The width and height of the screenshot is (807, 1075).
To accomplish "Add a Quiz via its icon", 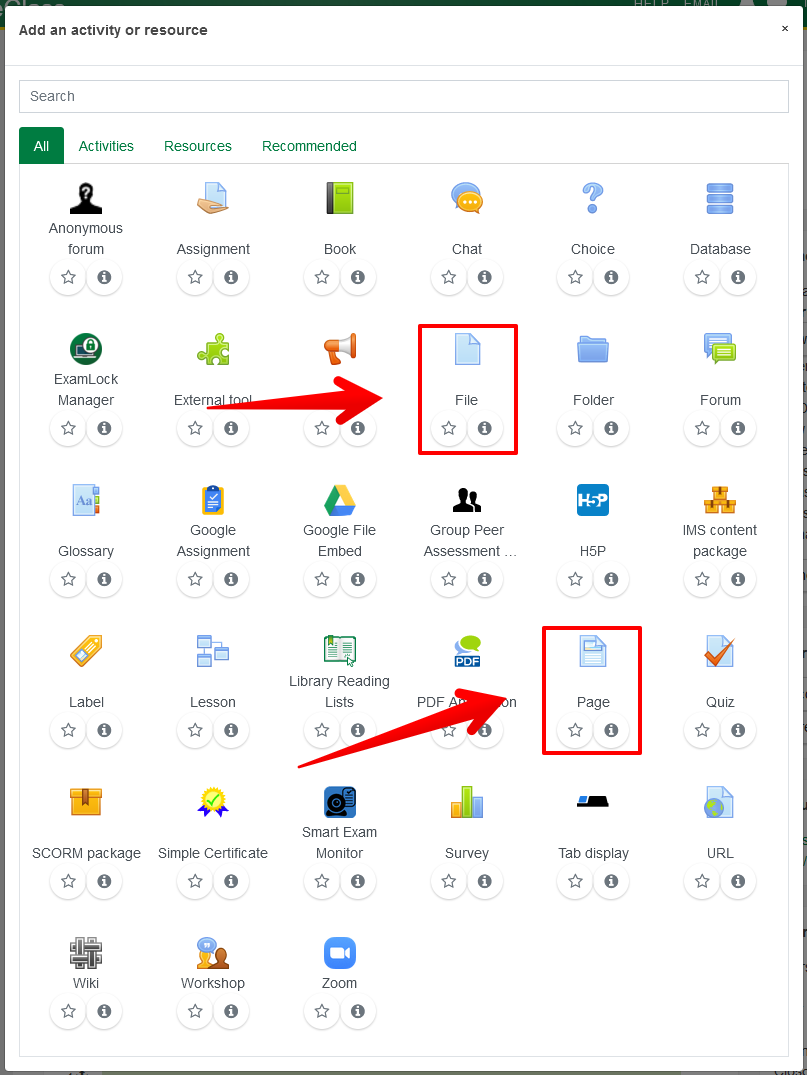I will (720, 651).
